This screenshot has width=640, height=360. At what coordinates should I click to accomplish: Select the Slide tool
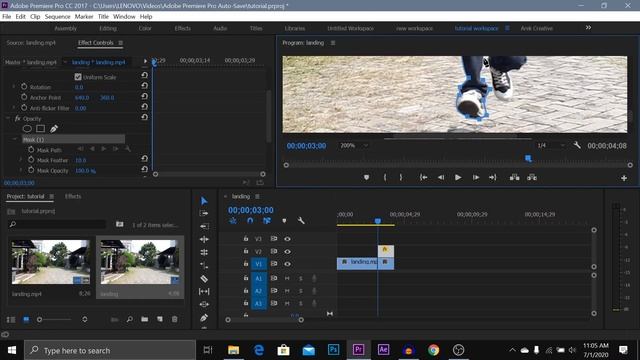click(x=204, y=304)
